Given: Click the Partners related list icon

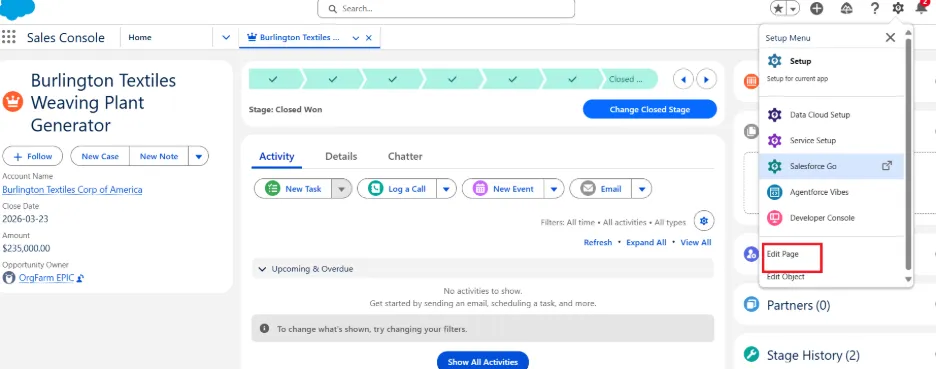Looking at the screenshot, I should [x=751, y=305].
